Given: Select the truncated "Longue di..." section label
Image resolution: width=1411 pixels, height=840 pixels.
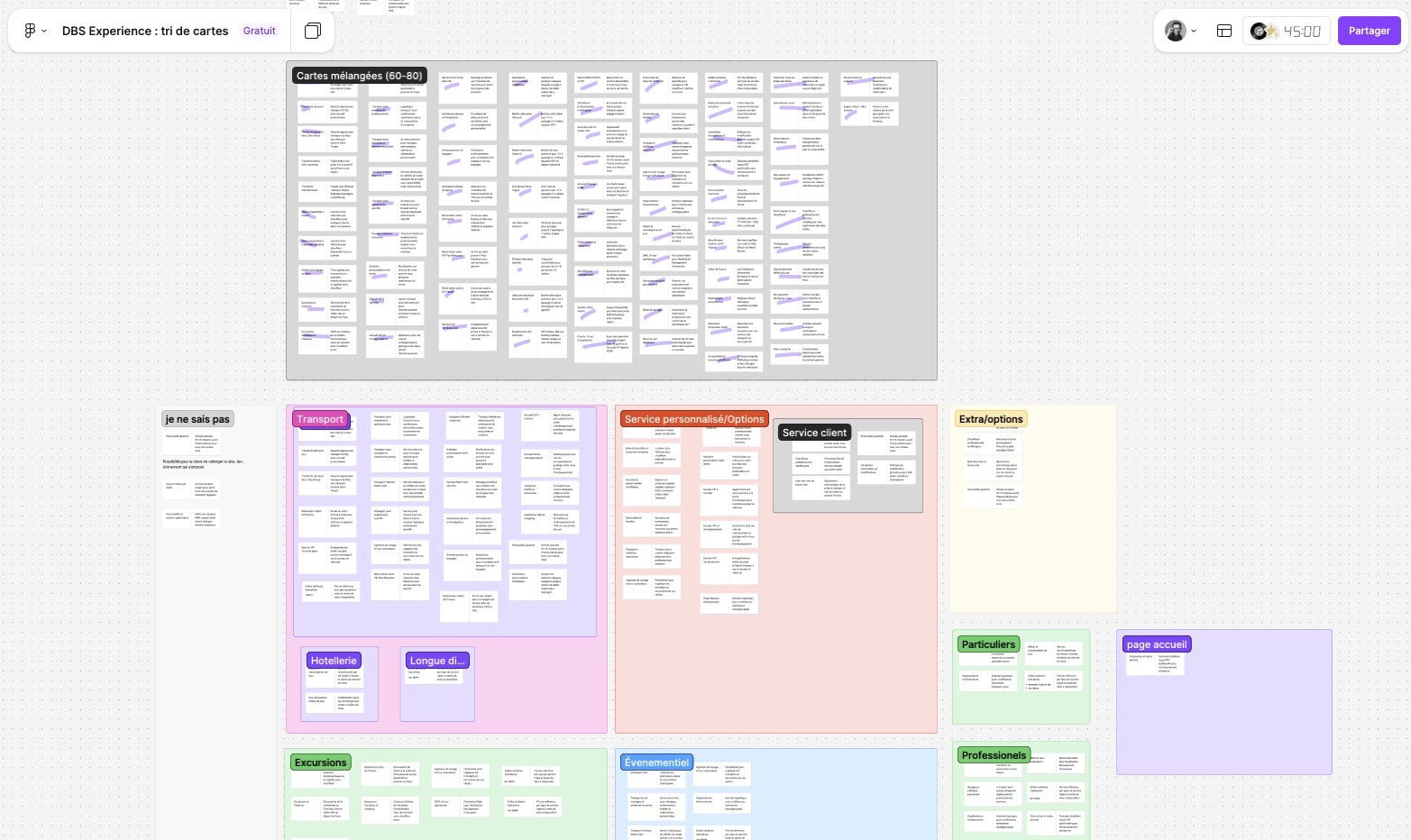Looking at the screenshot, I should [x=437, y=661].
